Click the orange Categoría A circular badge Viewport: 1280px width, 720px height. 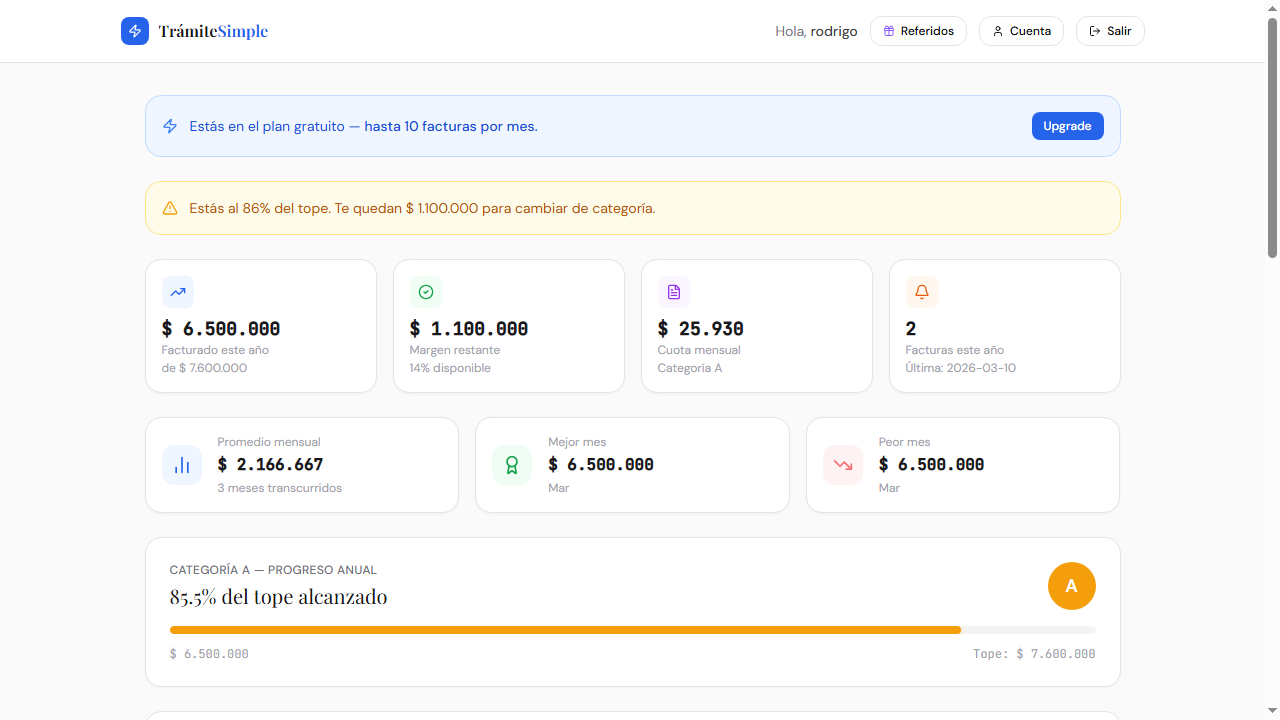[1071, 586]
